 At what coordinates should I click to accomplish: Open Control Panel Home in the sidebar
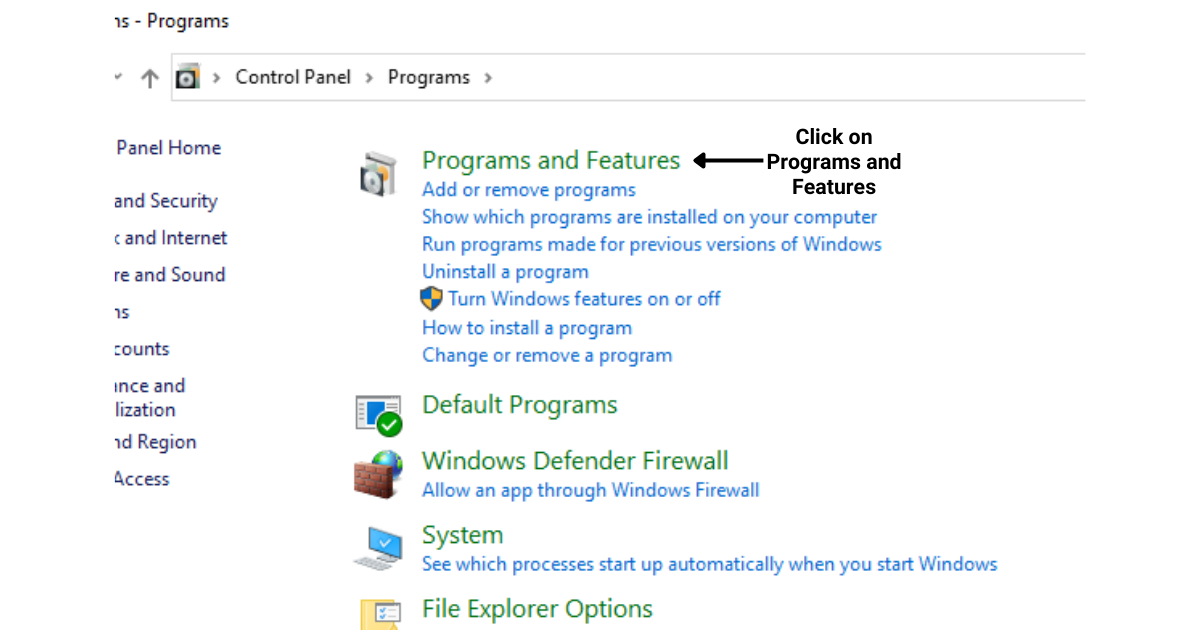(167, 148)
